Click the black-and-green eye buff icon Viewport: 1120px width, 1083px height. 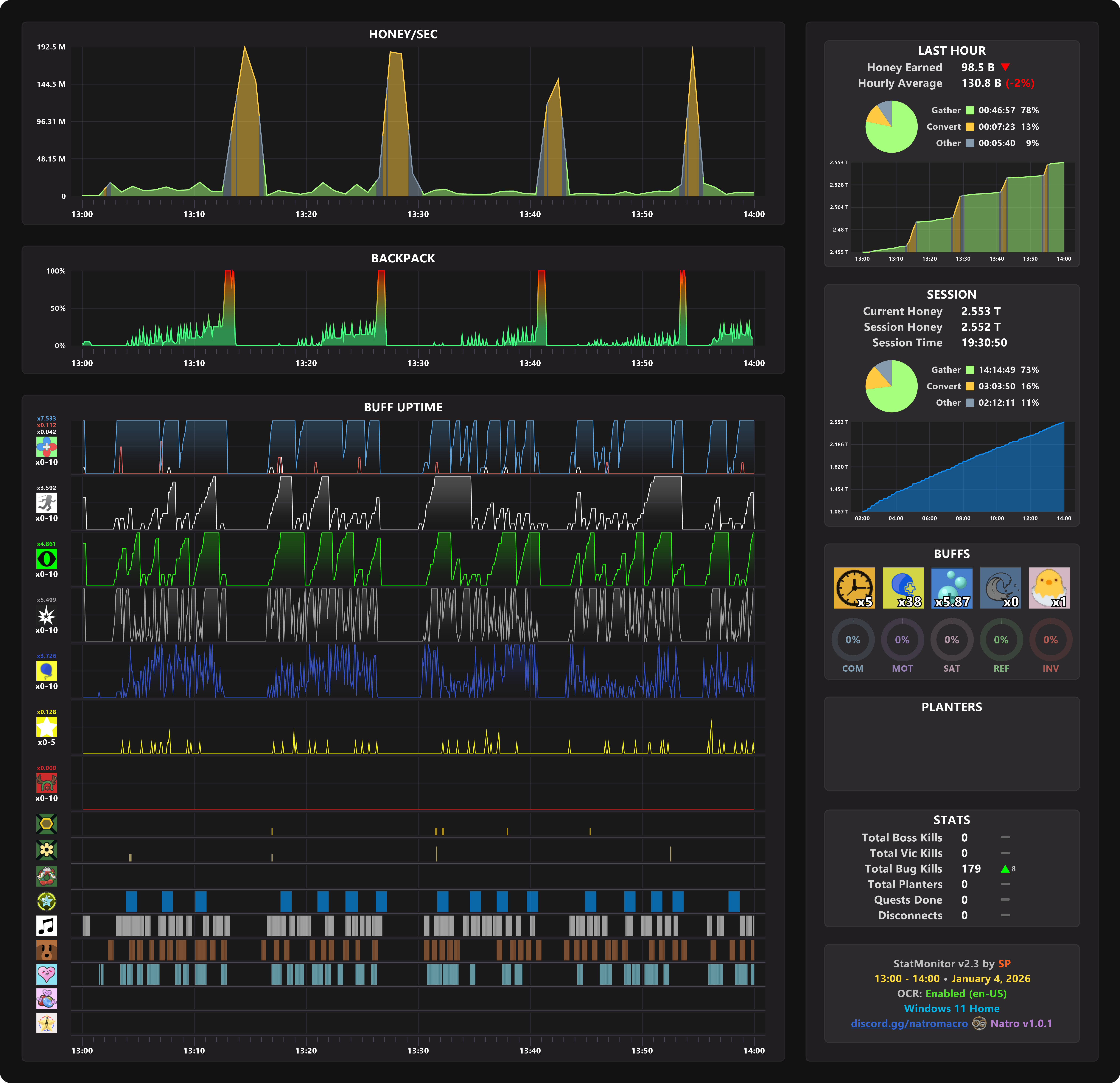[x=46, y=558]
